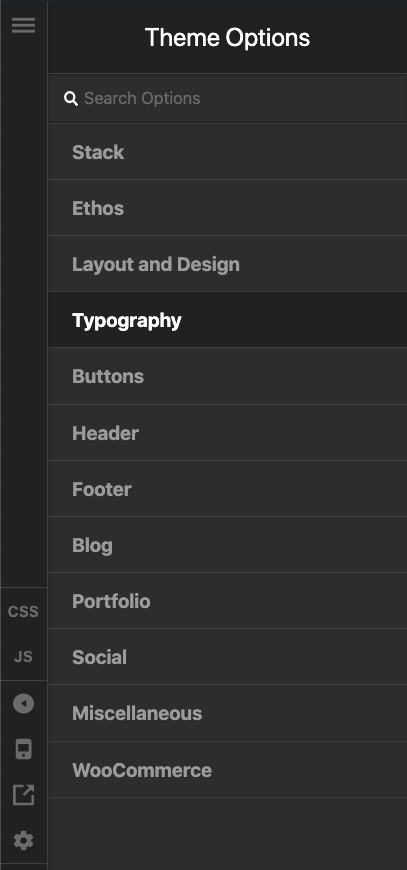Open the Portfolio settings
Viewport: 407px width, 870px height.
click(x=227, y=600)
